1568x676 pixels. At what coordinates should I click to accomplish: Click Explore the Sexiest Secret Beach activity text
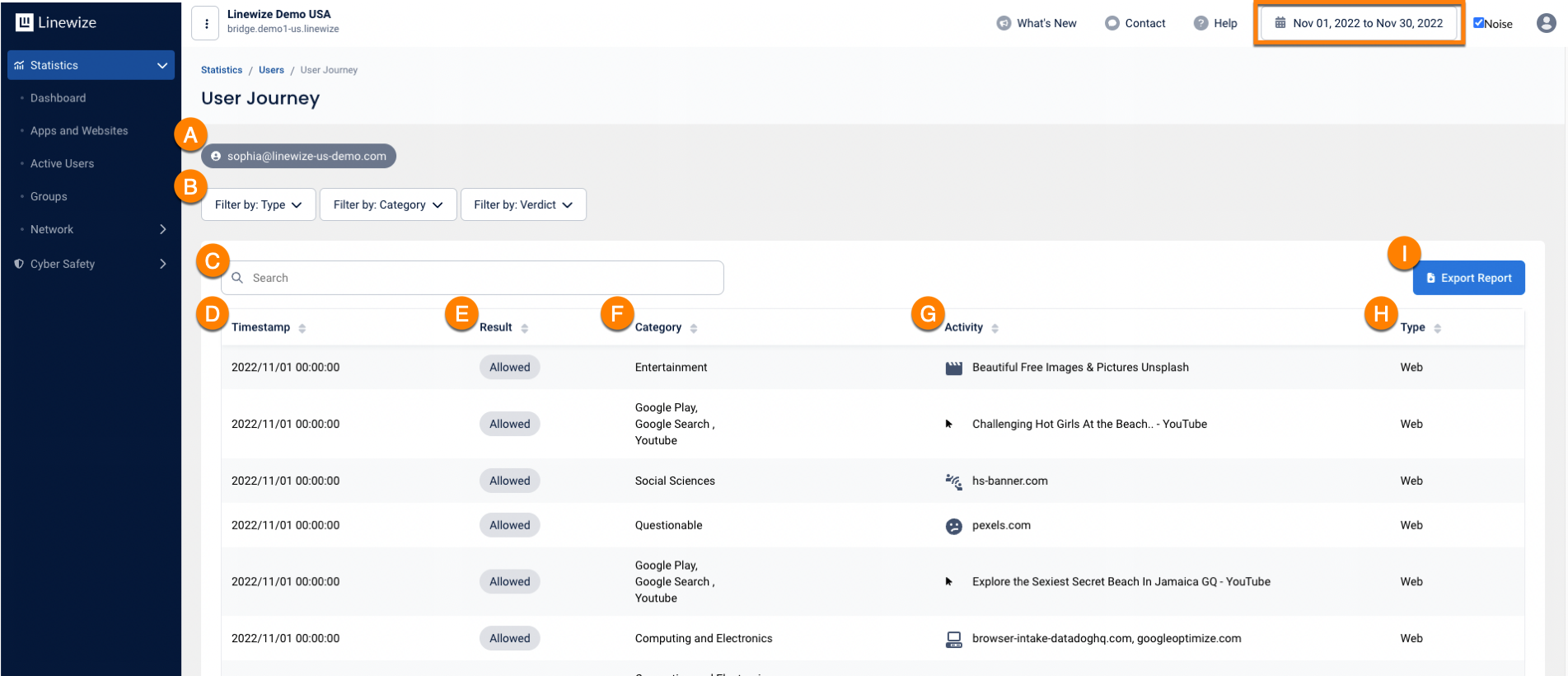pyautogui.click(x=1121, y=582)
